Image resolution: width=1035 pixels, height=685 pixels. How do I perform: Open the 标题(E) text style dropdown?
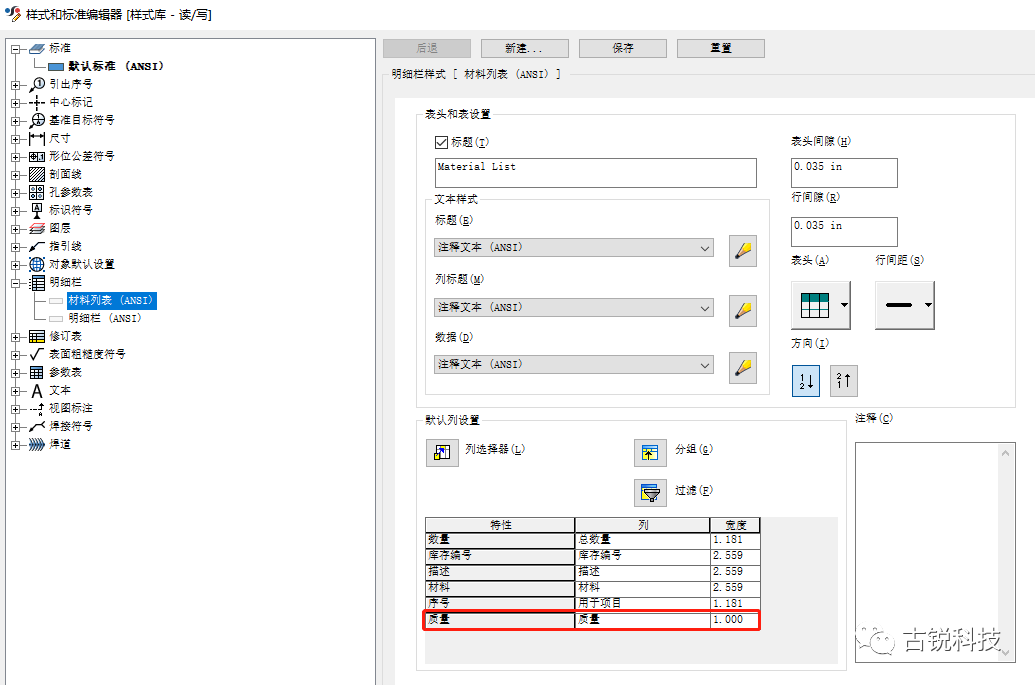click(574, 247)
